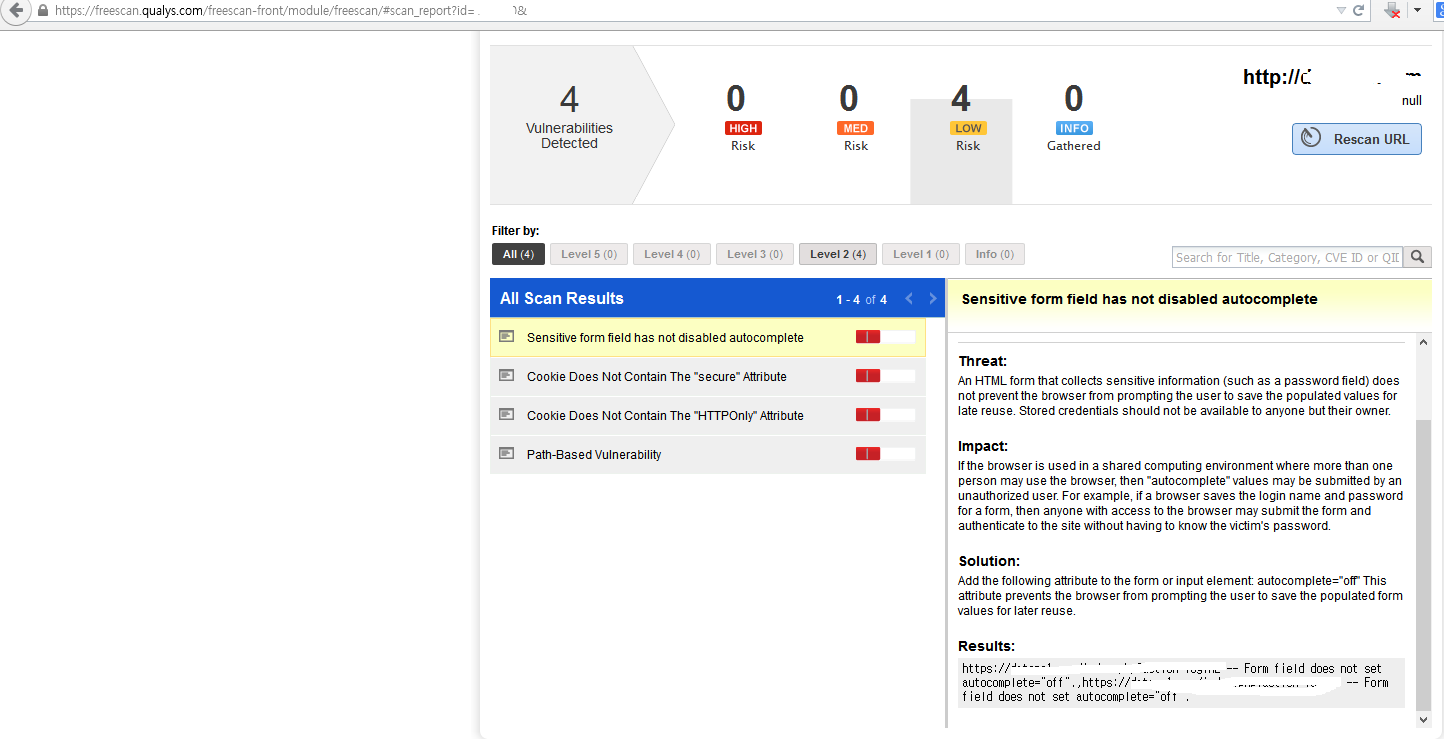This screenshot has height=739, width=1444.
Task: Click the detail panel scrollbar up arrow
Action: pyautogui.click(x=1424, y=341)
